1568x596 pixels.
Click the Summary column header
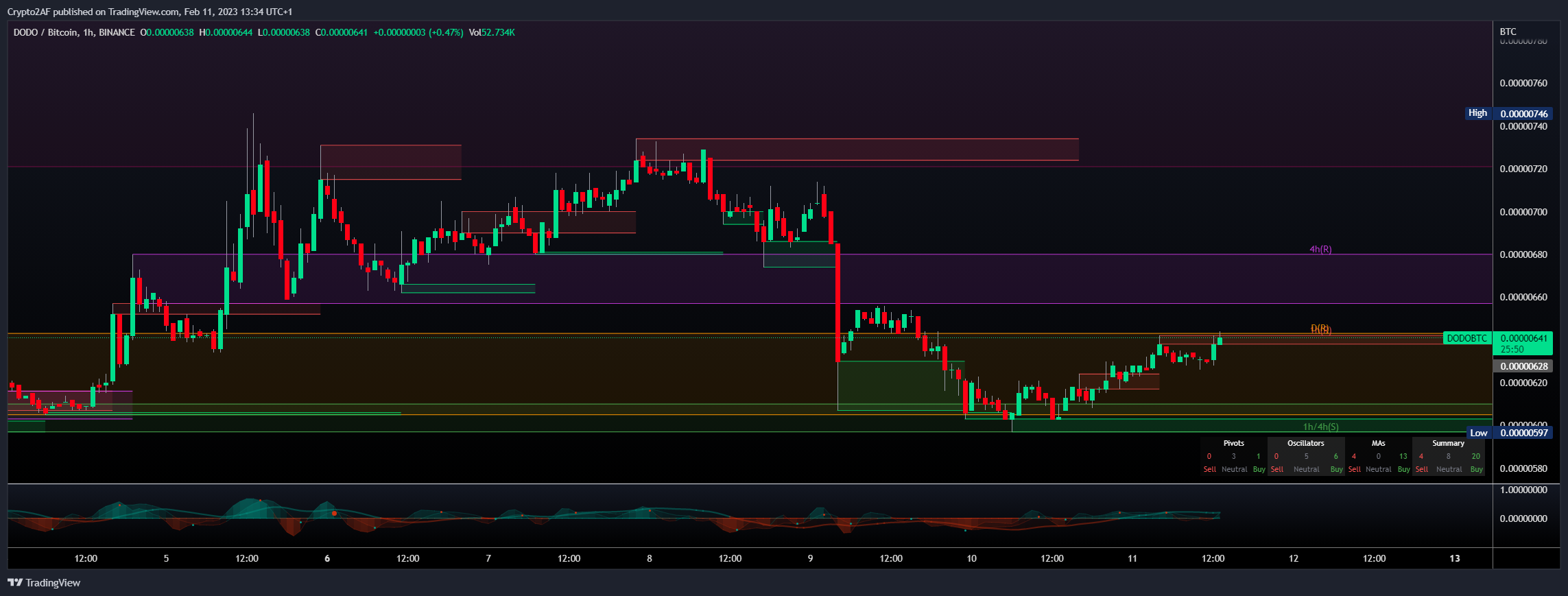(x=1449, y=443)
